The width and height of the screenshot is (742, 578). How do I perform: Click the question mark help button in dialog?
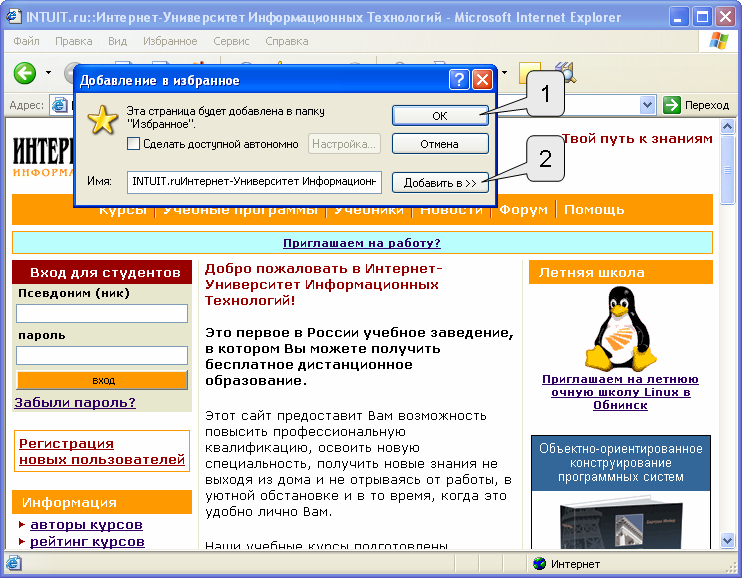tap(459, 80)
